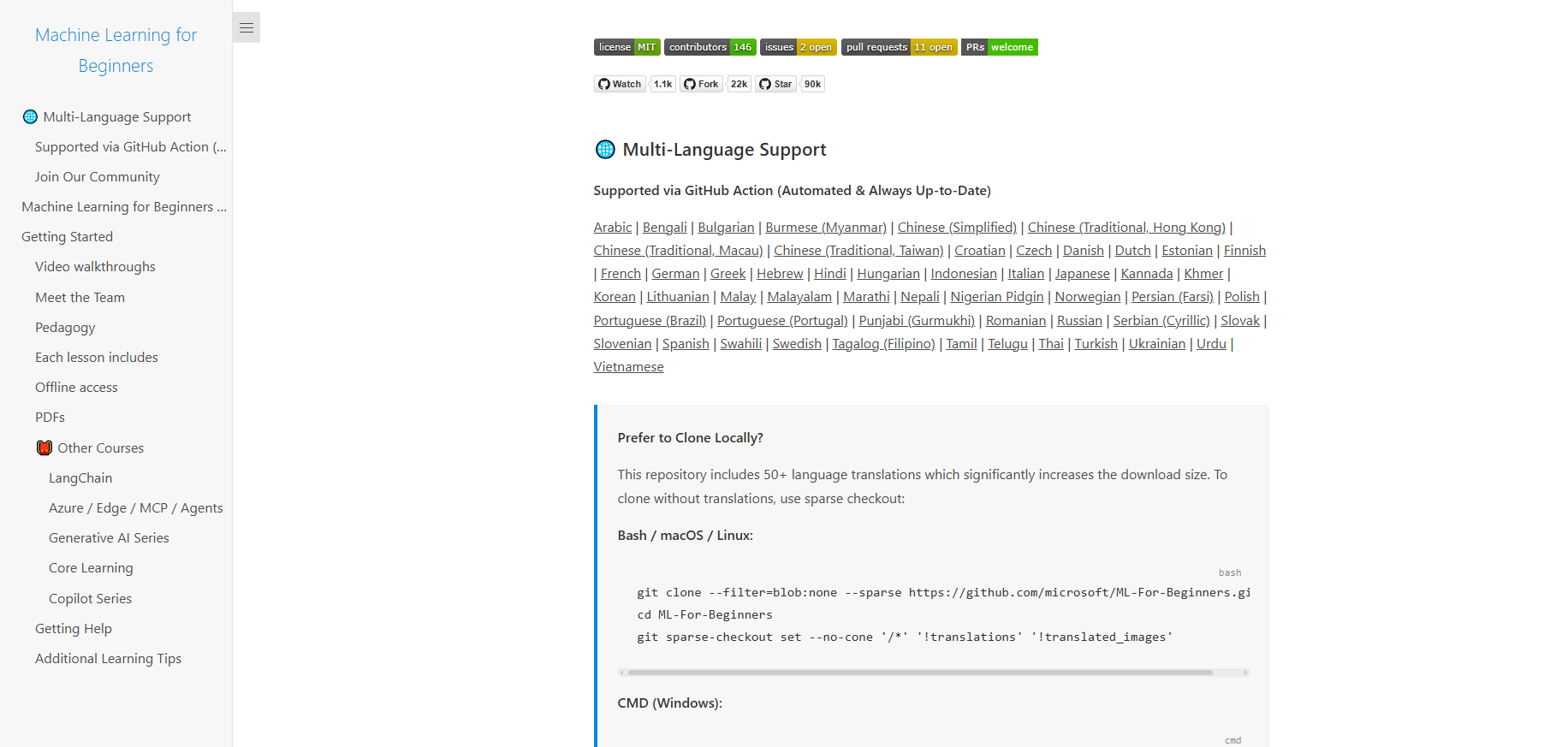Open Join Our Community sidebar item

click(x=98, y=177)
